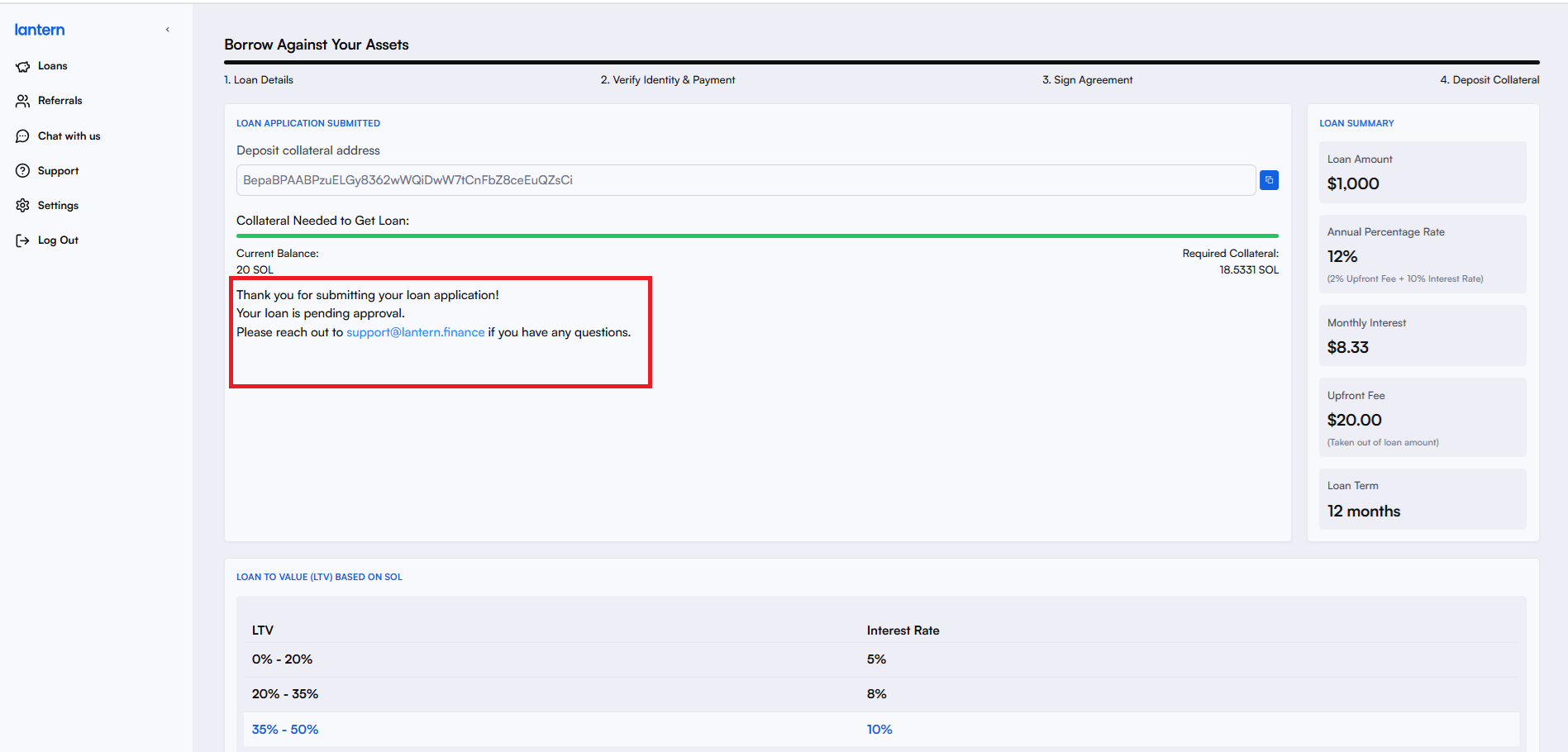Screen dimensions: 1568x752
Task: Click the Referrals people icon
Action: (x=22, y=101)
